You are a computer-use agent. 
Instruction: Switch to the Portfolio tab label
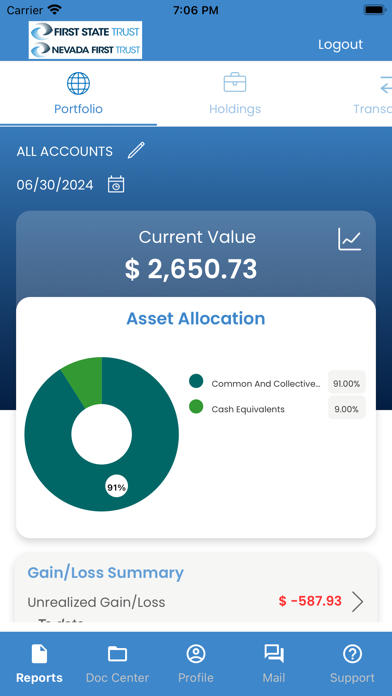click(79, 109)
